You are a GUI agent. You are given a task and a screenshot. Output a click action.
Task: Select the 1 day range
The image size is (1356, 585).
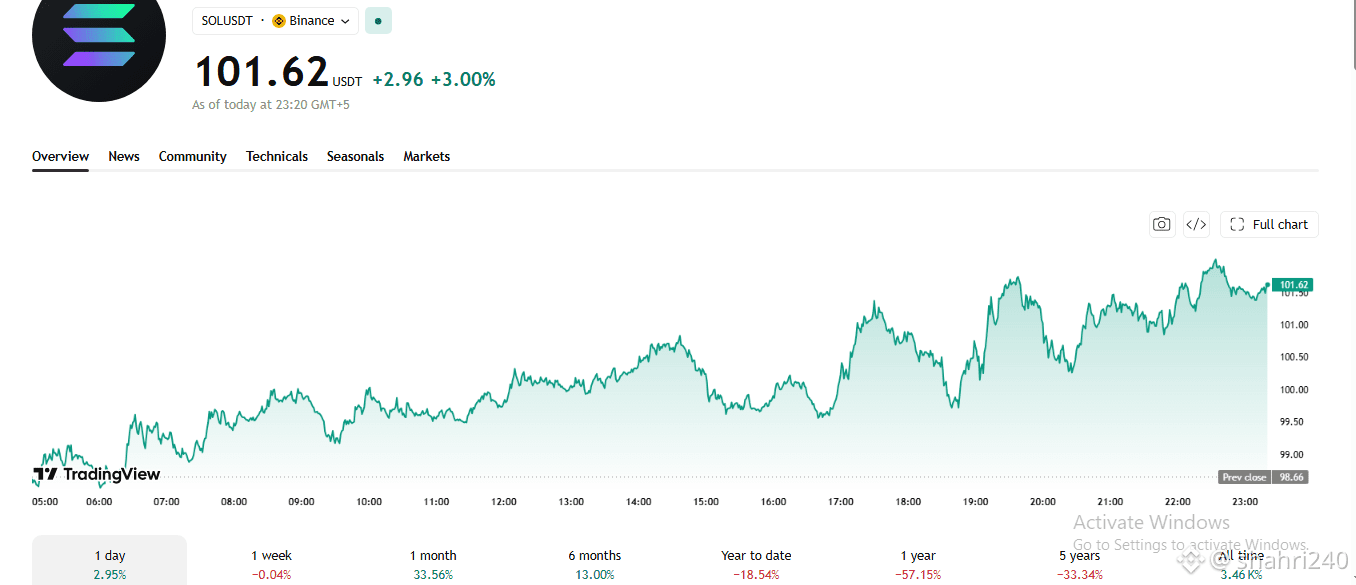[x=110, y=563]
